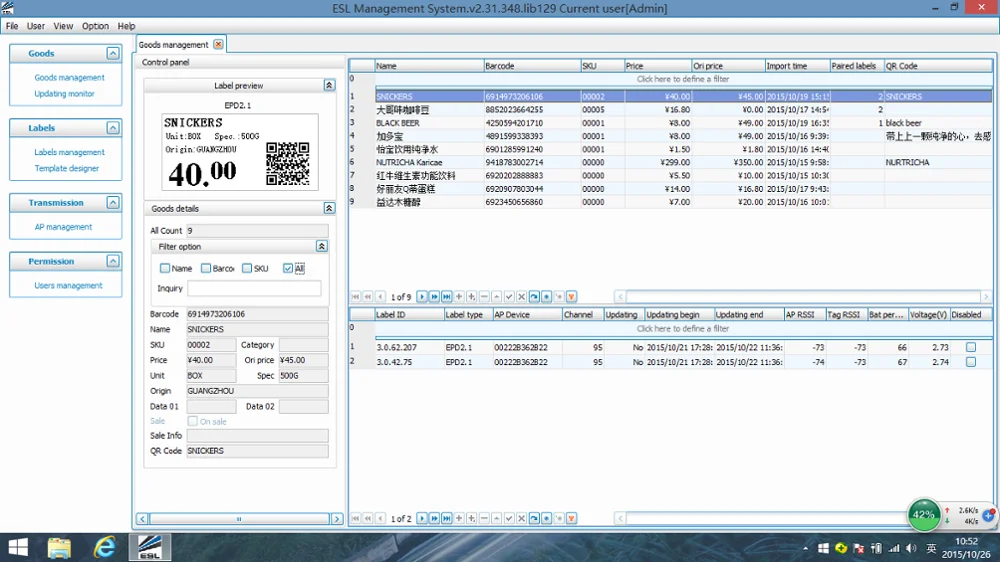Append a new goods record with plus icon
Viewport: 1000px width, 562px height.
point(459,297)
